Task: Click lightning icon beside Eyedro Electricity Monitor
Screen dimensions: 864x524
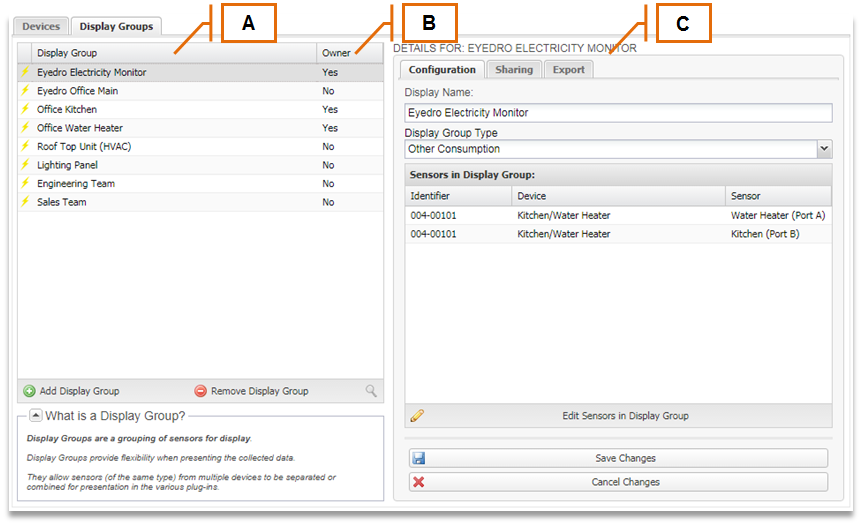Action: pos(25,72)
